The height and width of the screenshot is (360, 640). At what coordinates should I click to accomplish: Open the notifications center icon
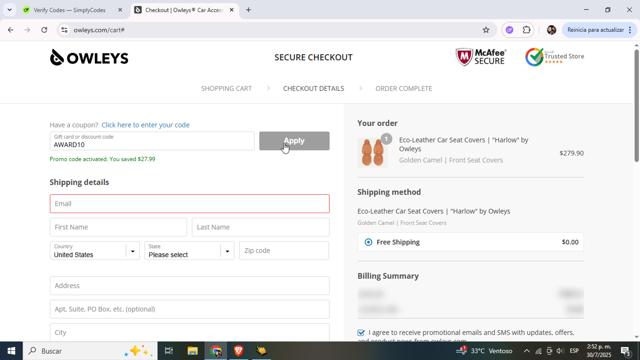pos(625,351)
